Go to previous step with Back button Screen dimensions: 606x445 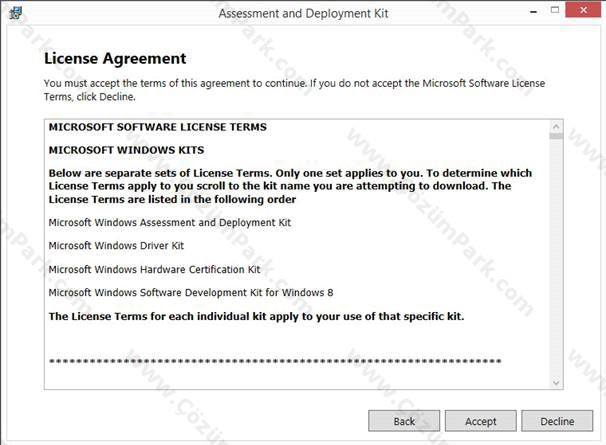(x=404, y=421)
